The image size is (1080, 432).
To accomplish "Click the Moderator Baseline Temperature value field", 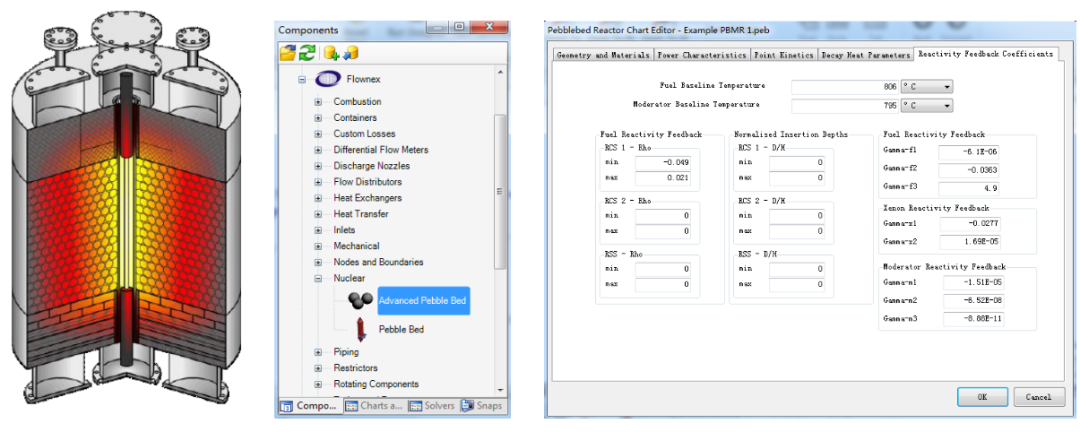I will click(x=846, y=105).
